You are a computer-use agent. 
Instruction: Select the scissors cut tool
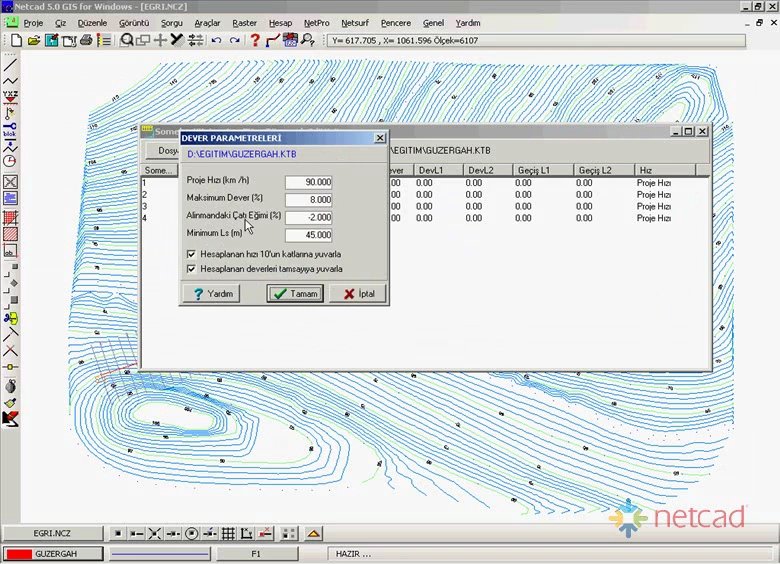click(x=10, y=318)
